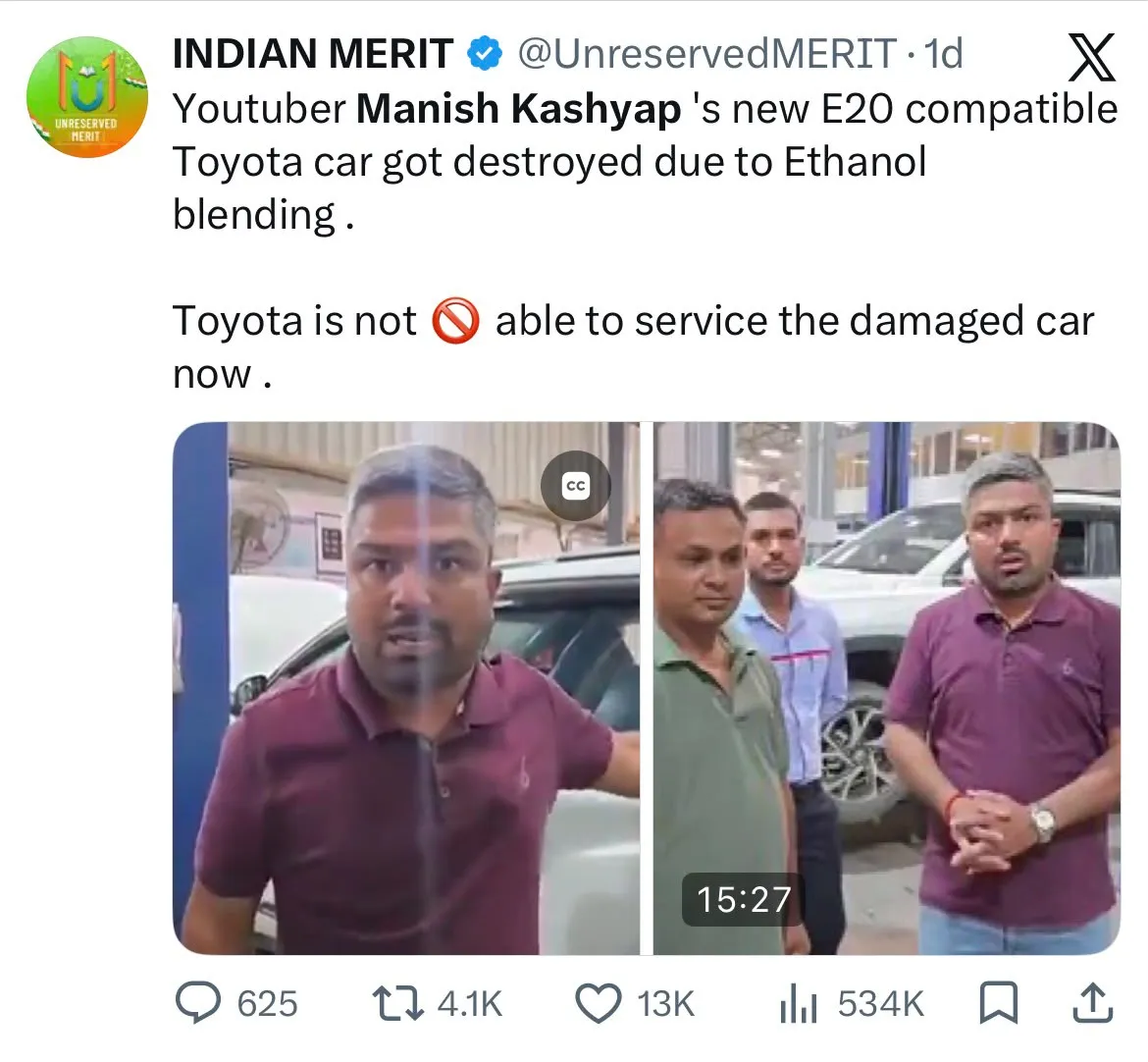
Task: Like the post with heart icon
Action: pos(599,1003)
